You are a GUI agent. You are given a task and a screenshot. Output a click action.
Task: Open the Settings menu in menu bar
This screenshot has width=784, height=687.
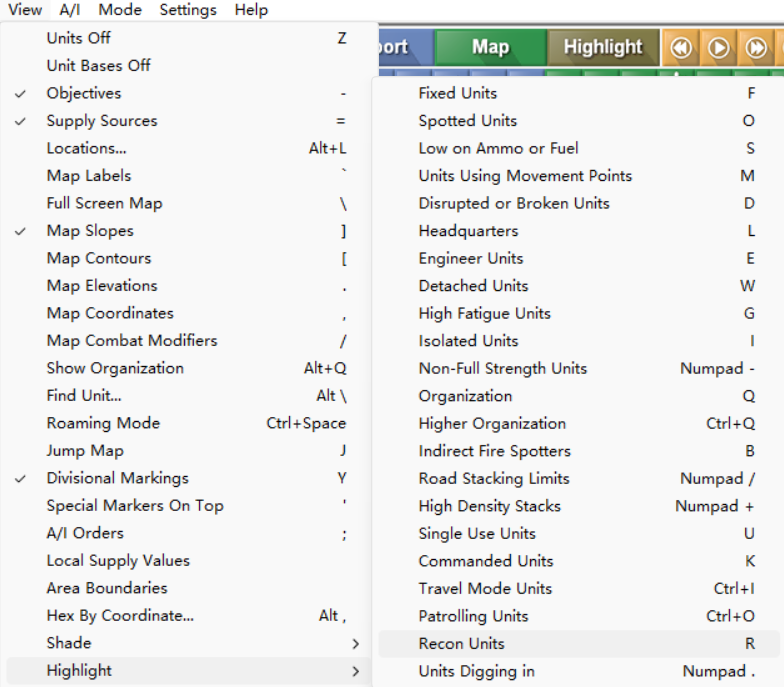(x=188, y=10)
